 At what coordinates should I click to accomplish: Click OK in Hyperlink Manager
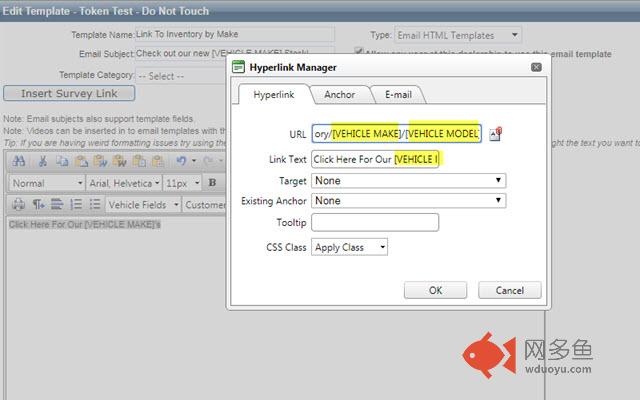tap(436, 290)
